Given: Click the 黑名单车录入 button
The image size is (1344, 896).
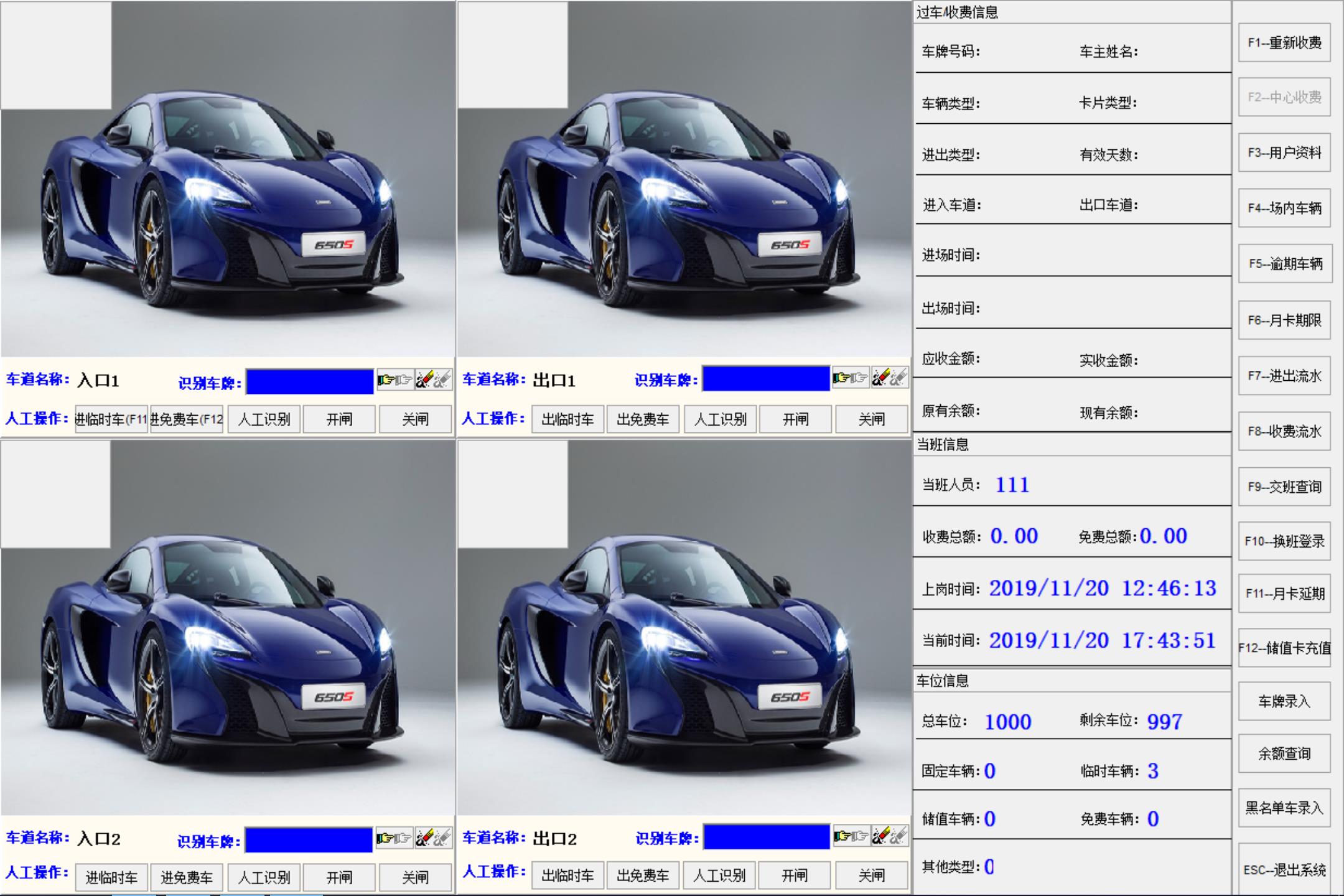Looking at the screenshot, I should [x=1285, y=807].
